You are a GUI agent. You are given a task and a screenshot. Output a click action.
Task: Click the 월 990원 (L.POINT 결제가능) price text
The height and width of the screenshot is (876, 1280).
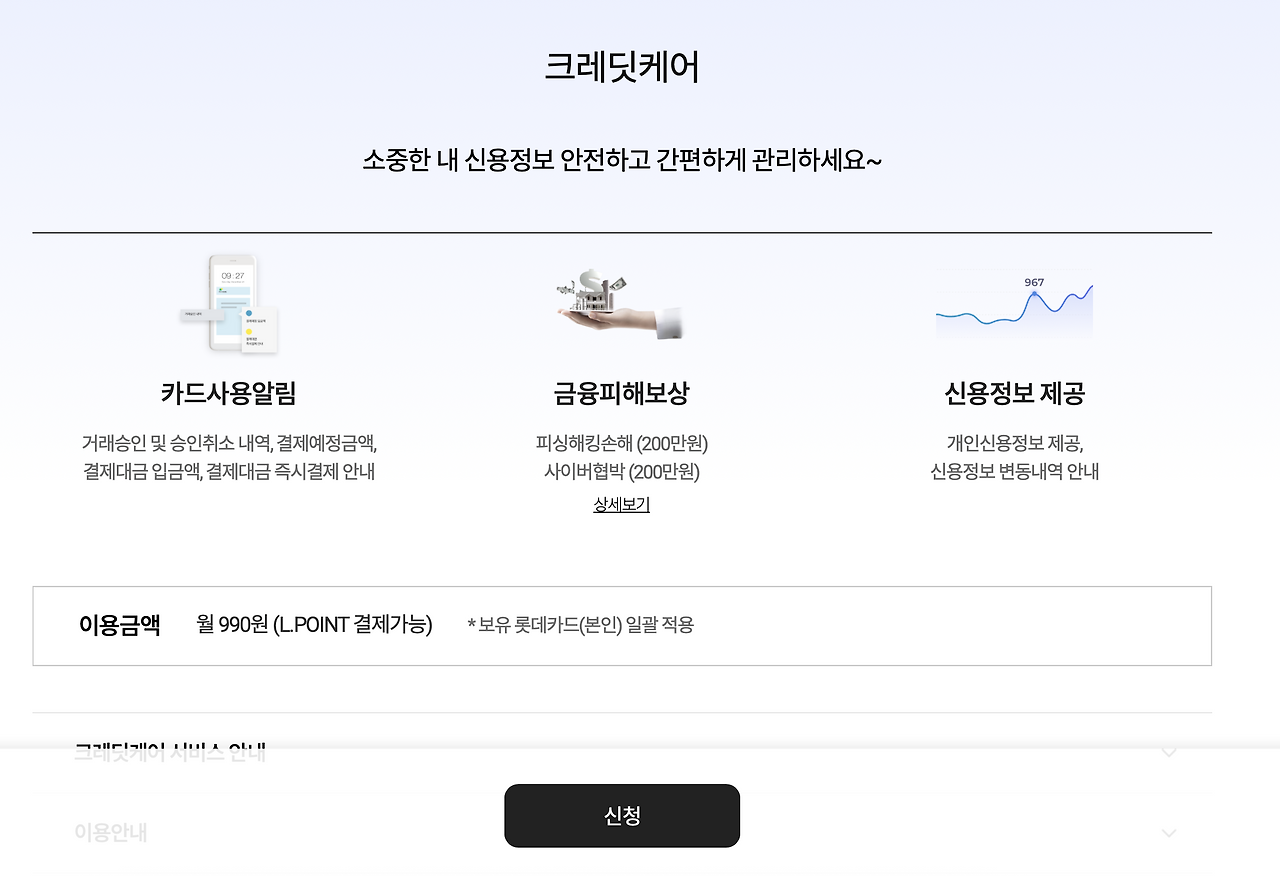click(315, 625)
